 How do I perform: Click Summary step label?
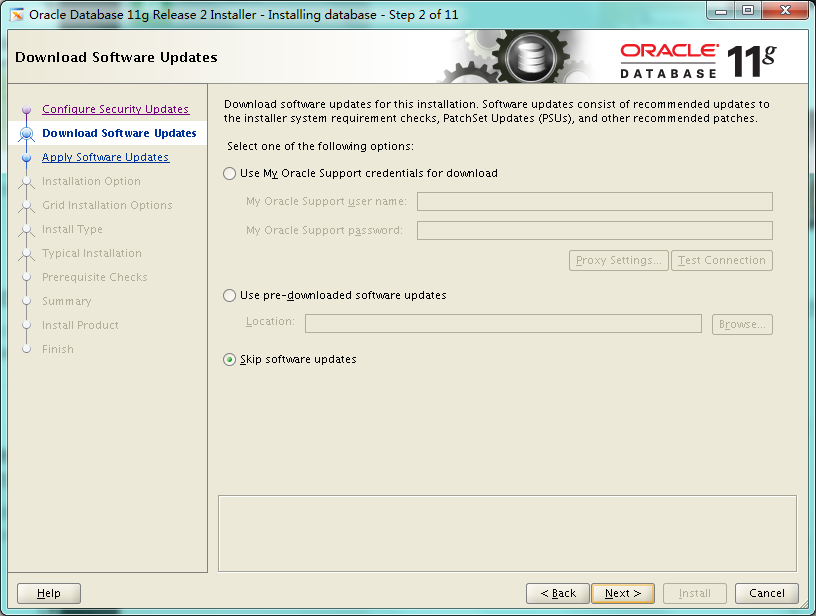coord(67,301)
